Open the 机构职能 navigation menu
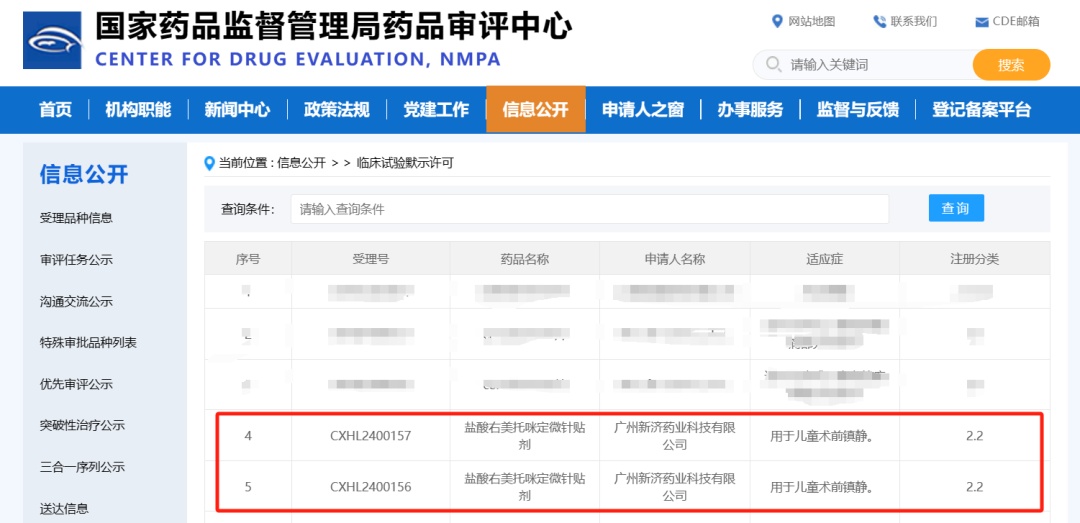This screenshot has width=1080, height=523. [x=138, y=110]
